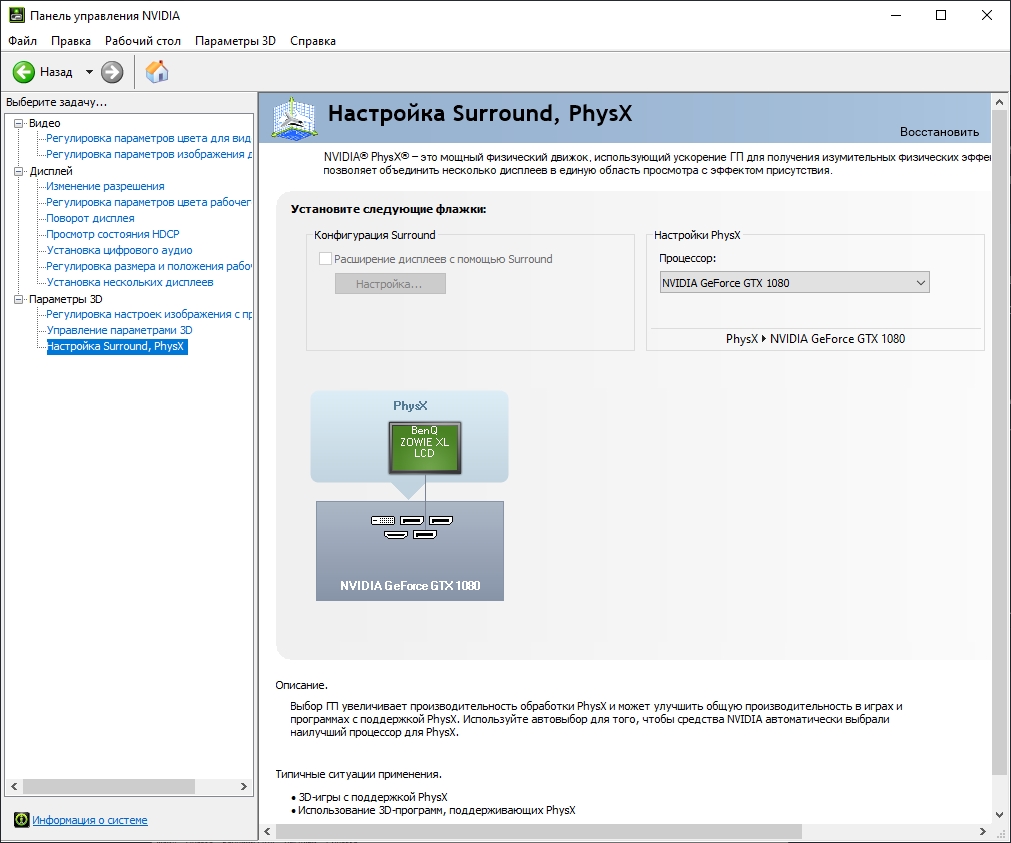Open the Правка menu
Image resolution: width=1011 pixels, height=843 pixels.
[x=71, y=41]
